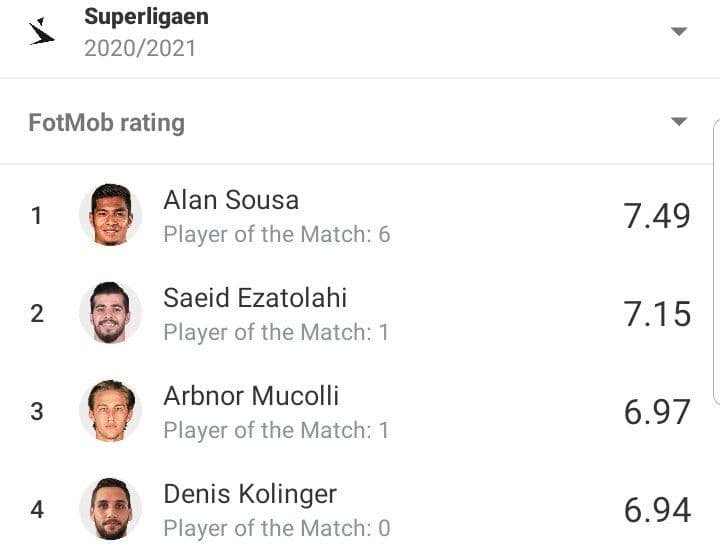
Task: Select the Denis Kolinger name link
Action: (x=250, y=494)
